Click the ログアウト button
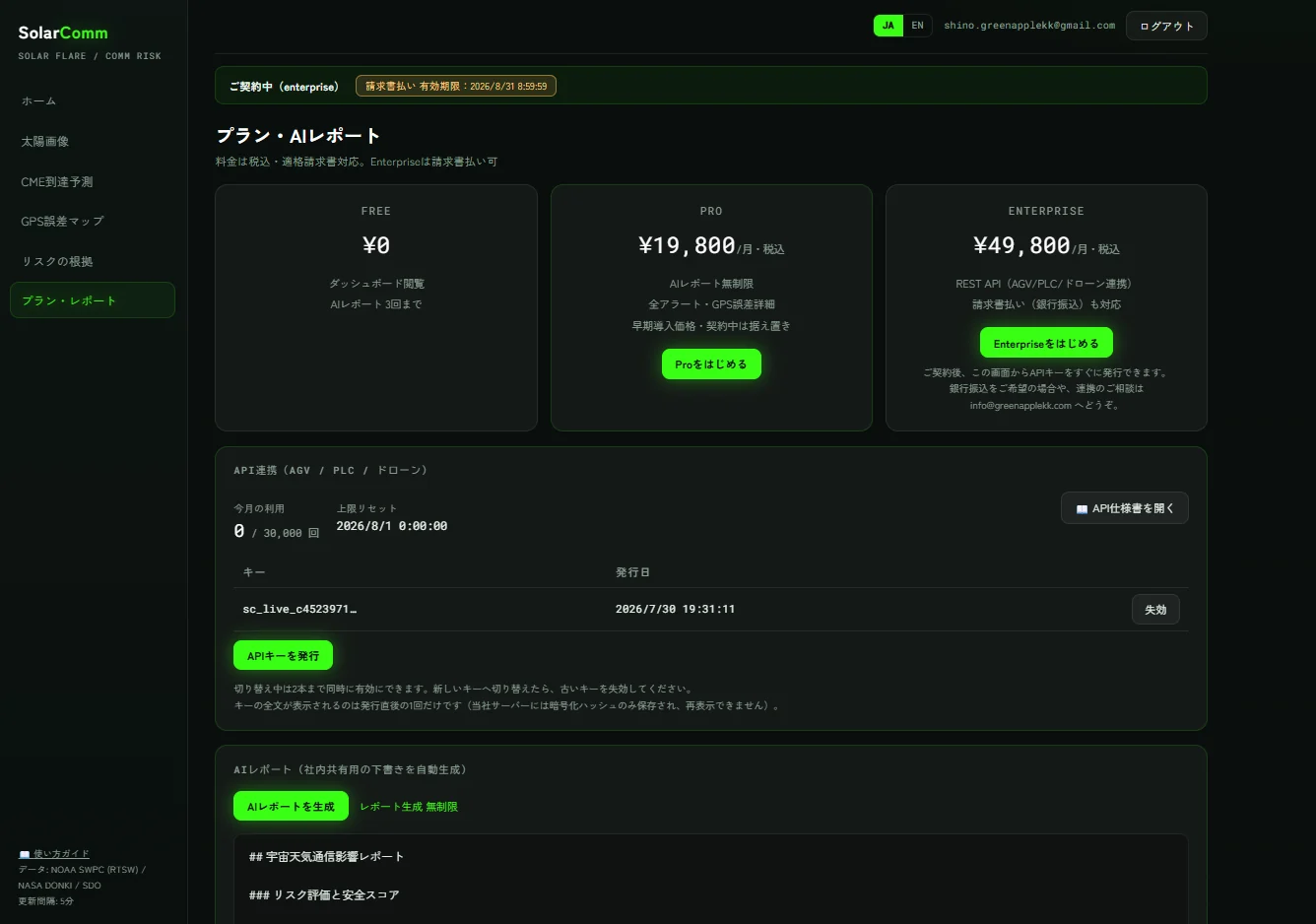The height and width of the screenshot is (924, 1316). click(x=1166, y=26)
